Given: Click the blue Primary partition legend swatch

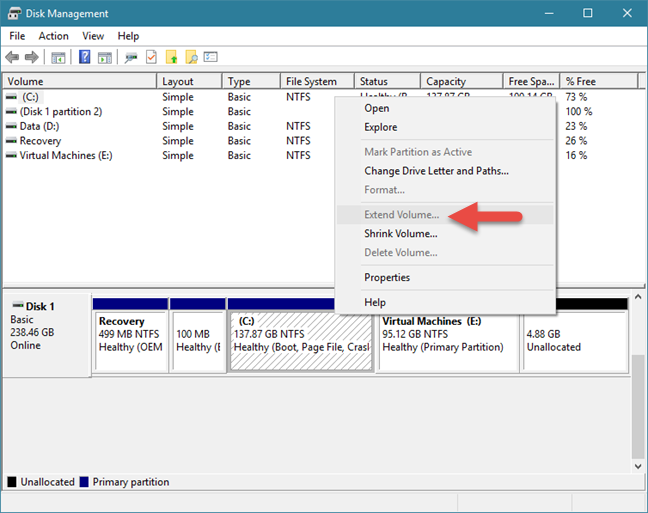Looking at the screenshot, I should click(x=84, y=482).
